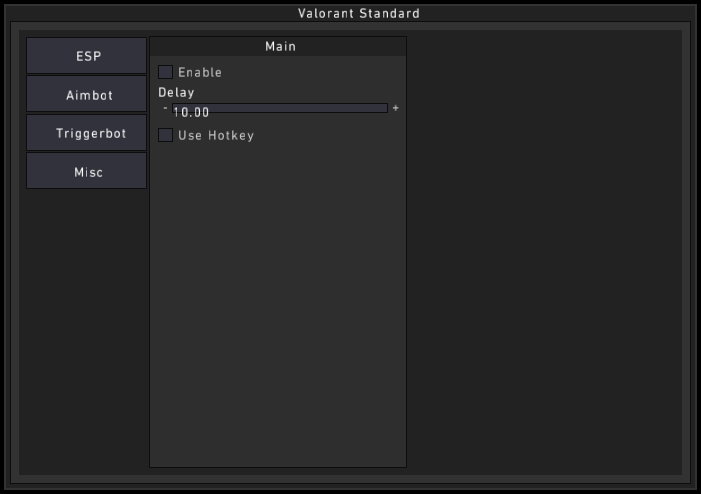
Task: Click the Enable label text
Action: 200,72
